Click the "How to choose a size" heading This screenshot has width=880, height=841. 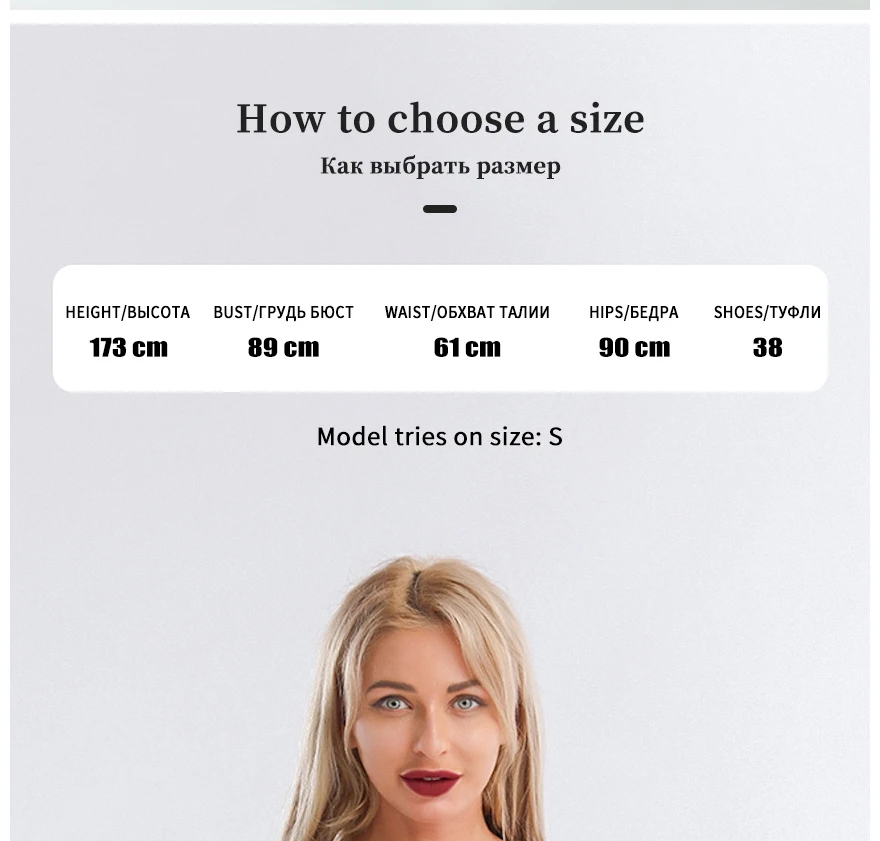440,118
